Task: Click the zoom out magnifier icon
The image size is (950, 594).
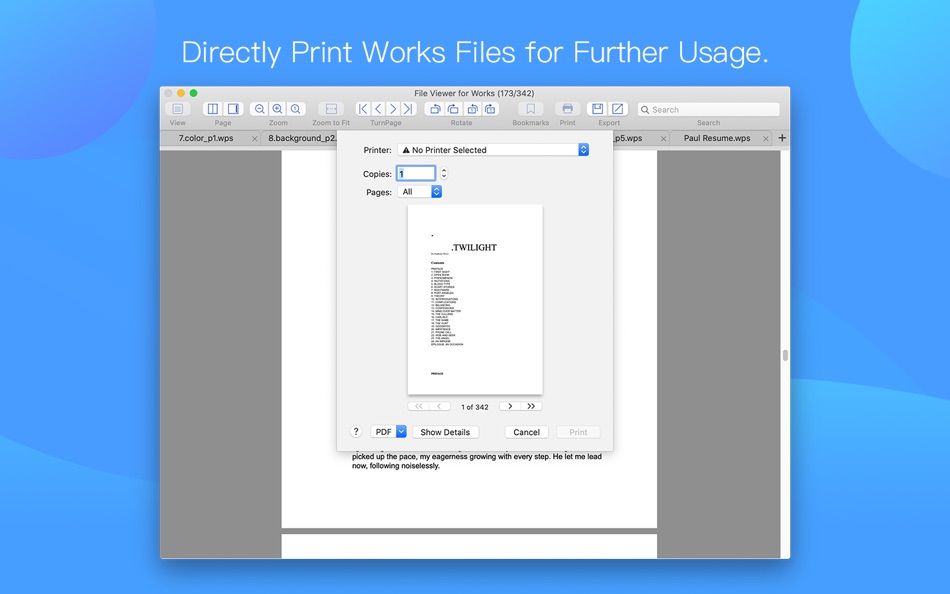Action: pyautogui.click(x=259, y=109)
